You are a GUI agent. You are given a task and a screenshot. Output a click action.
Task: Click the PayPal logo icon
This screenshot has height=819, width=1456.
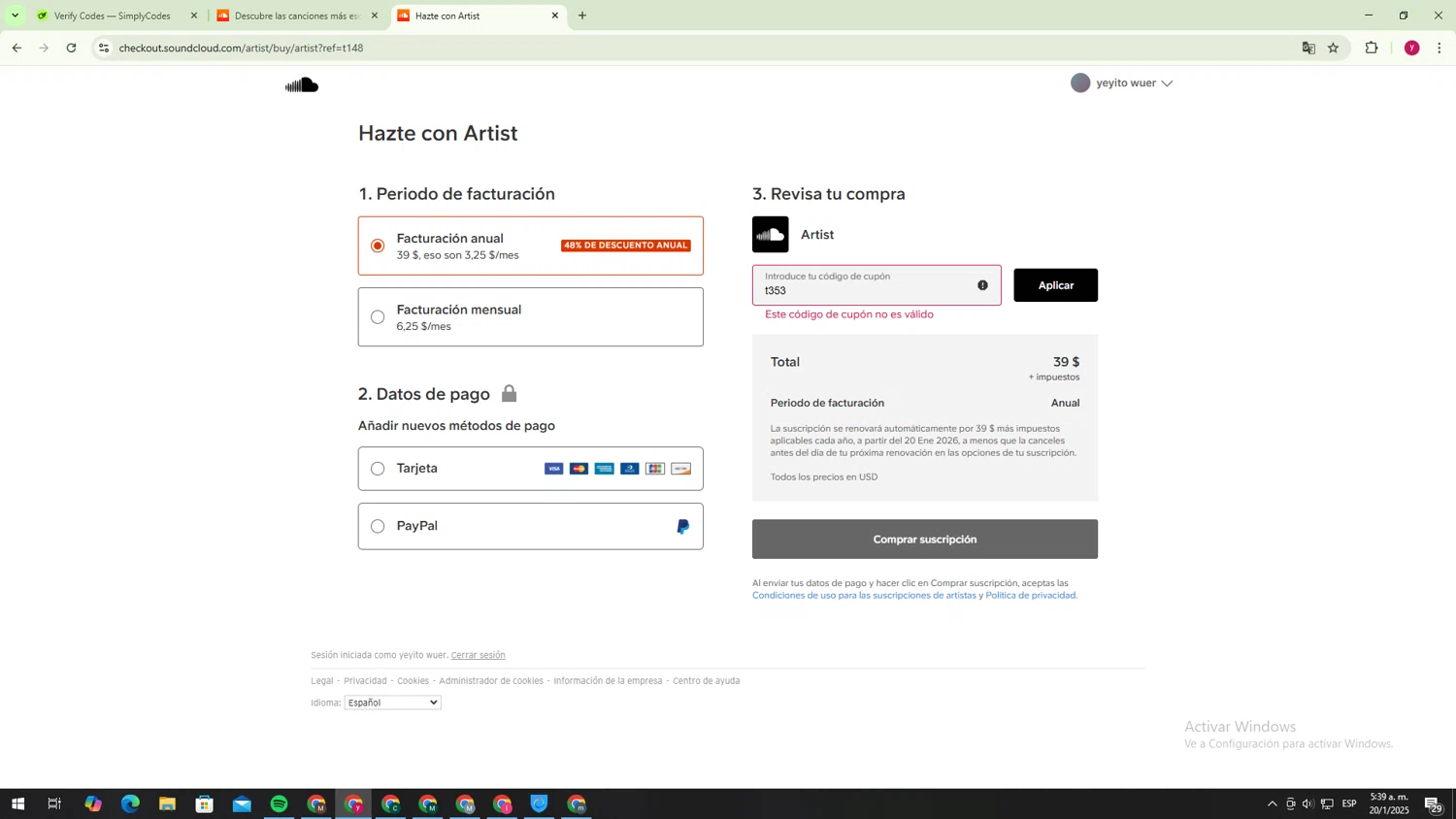click(682, 526)
